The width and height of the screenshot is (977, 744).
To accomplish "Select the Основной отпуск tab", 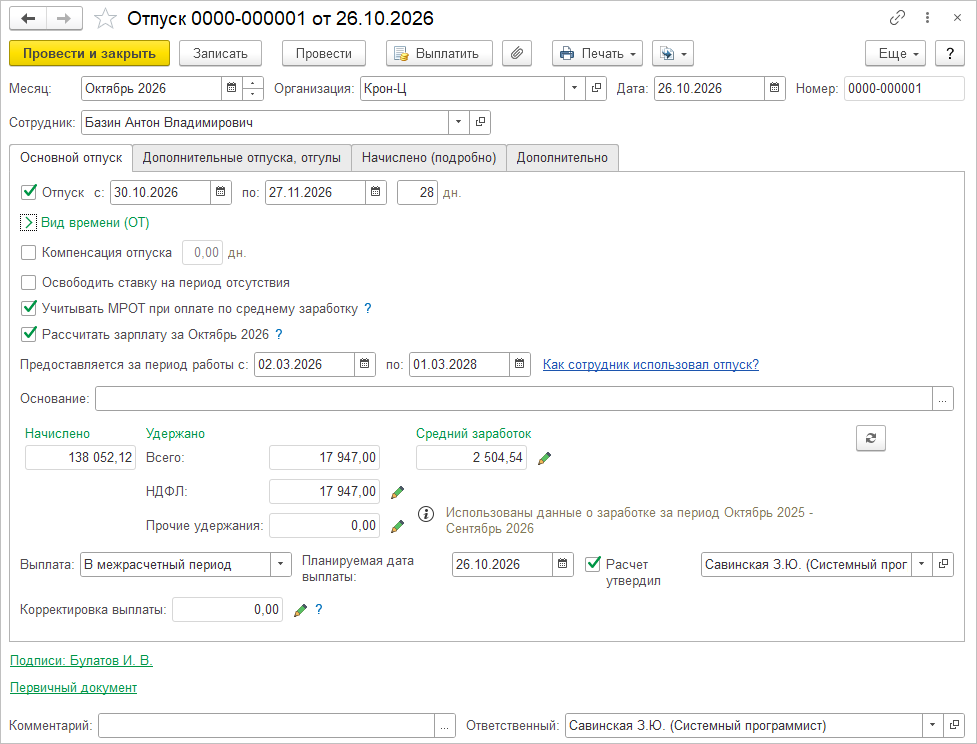I will [x=71, y=158].
